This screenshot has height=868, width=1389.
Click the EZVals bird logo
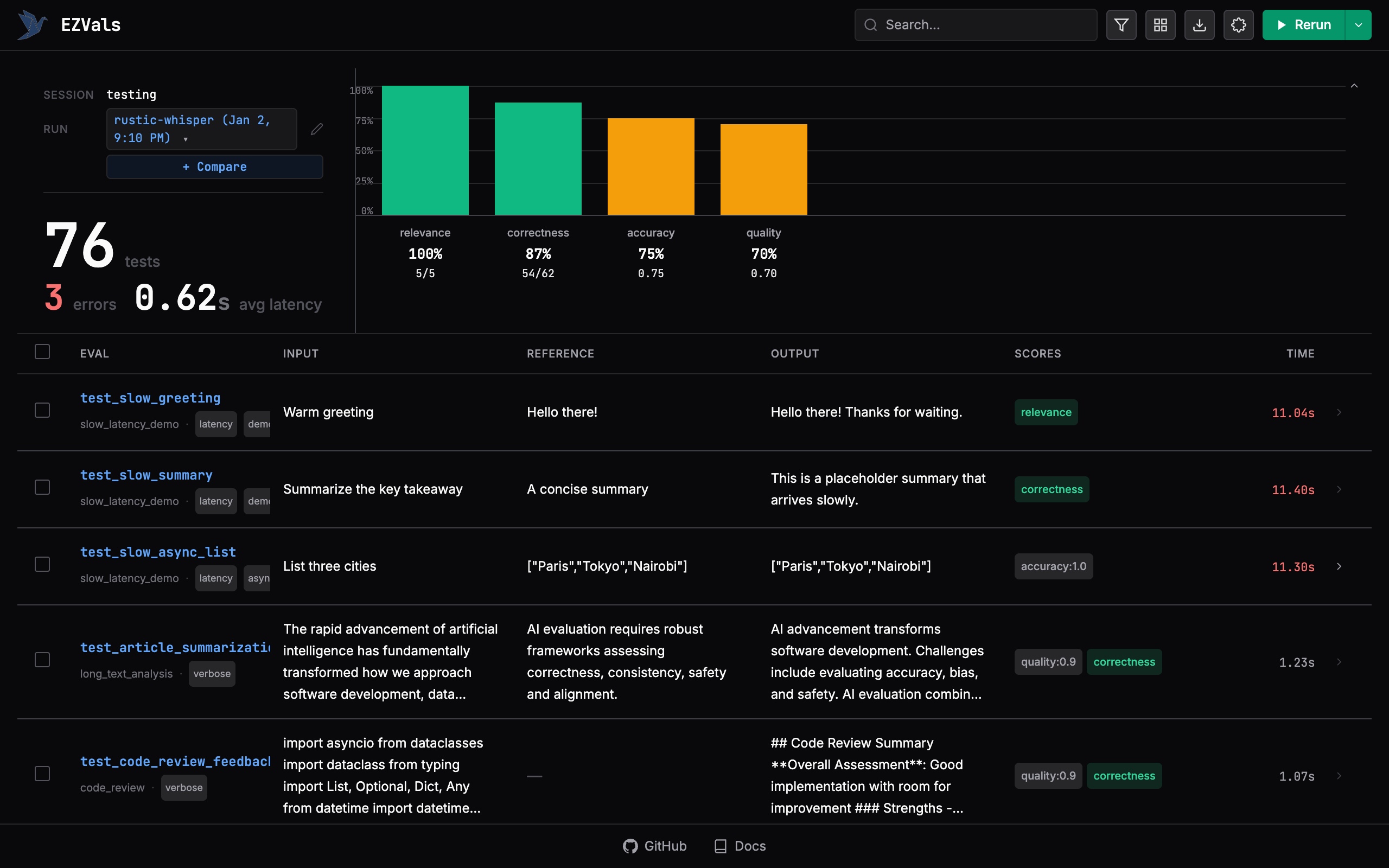pos(31,24)
